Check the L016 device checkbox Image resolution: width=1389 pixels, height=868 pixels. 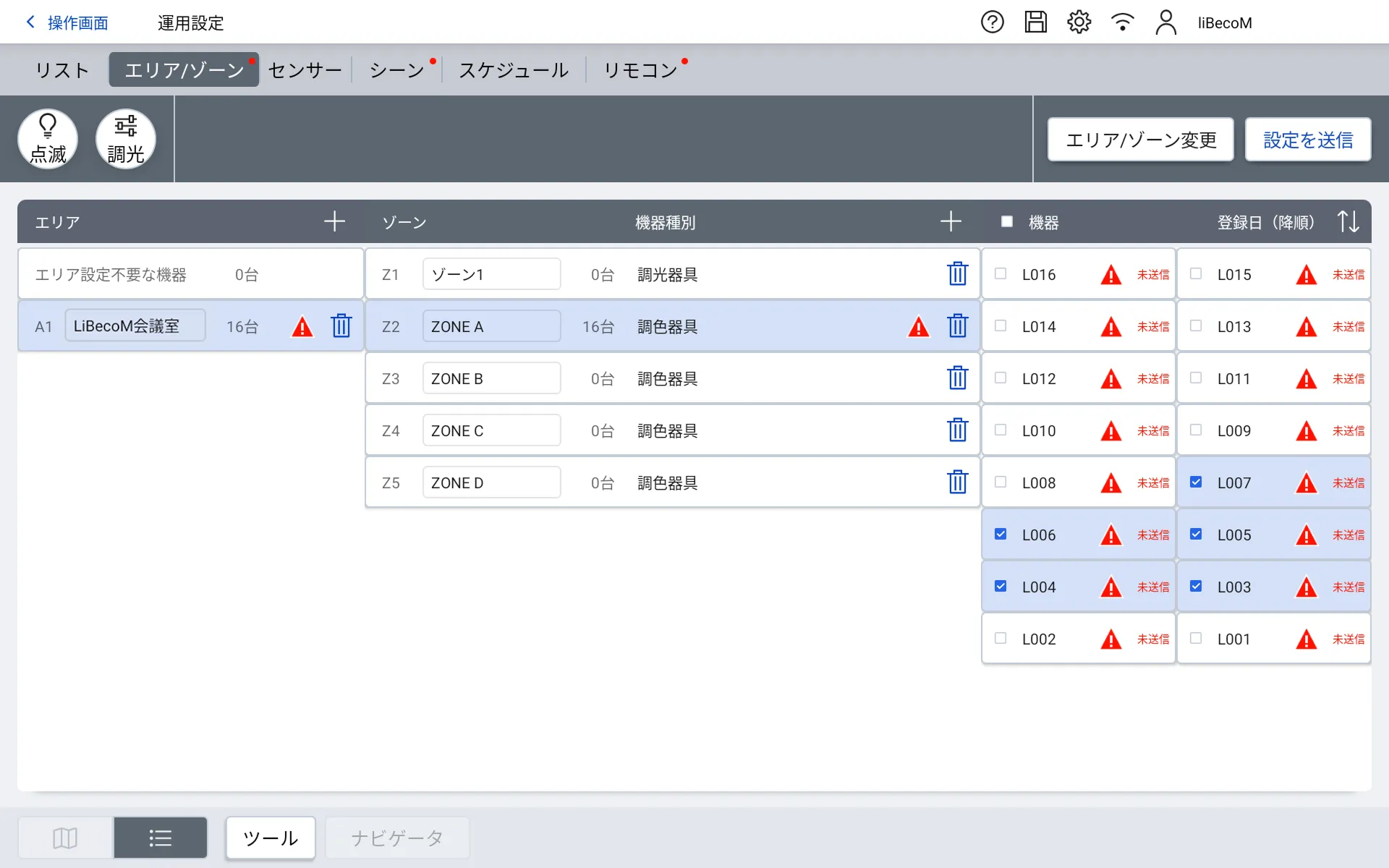pos(1001,274)
